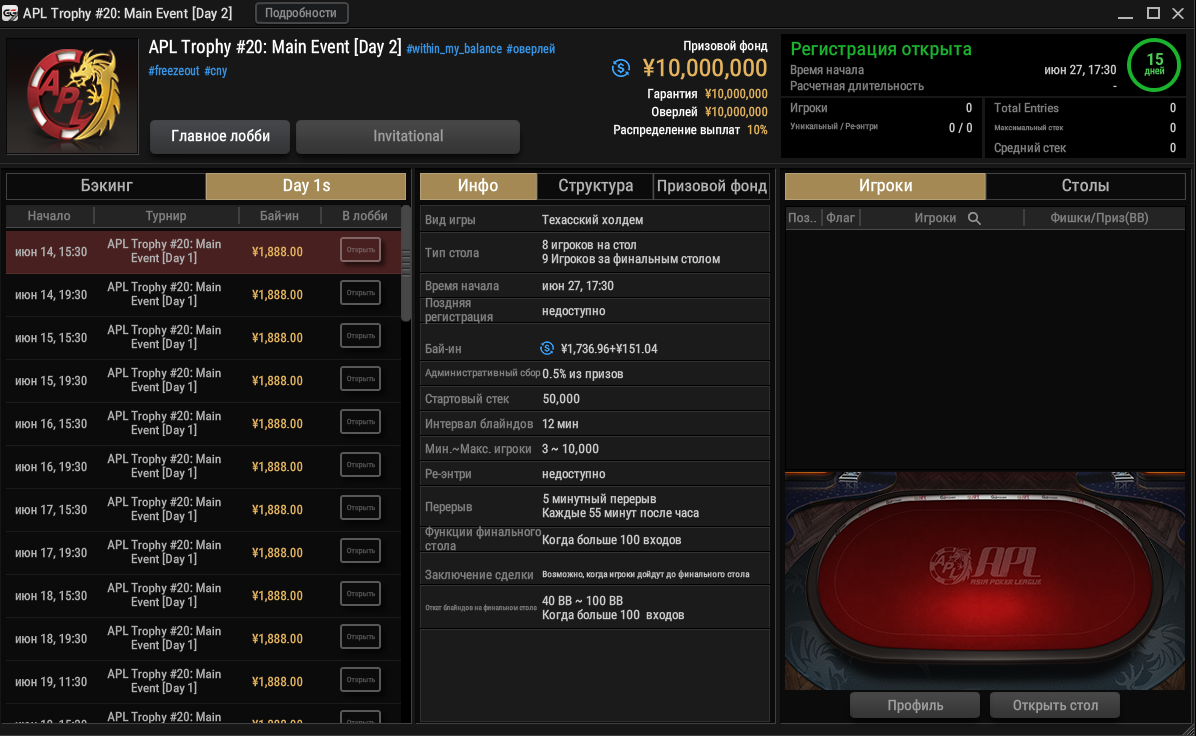Go to Главное лобби
The width and height of the screenshot is (1196, 736).
coord(220,137)
